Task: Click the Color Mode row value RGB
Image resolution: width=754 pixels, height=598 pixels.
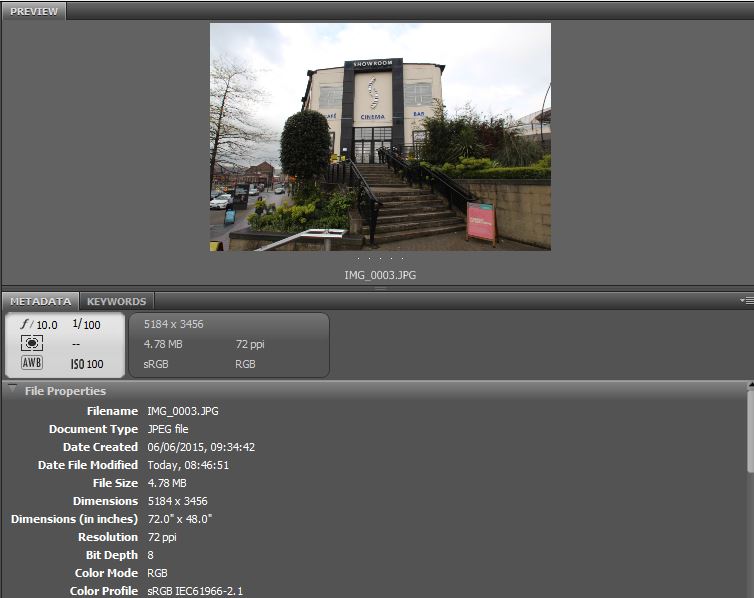Action: click(x=157, y=573)
